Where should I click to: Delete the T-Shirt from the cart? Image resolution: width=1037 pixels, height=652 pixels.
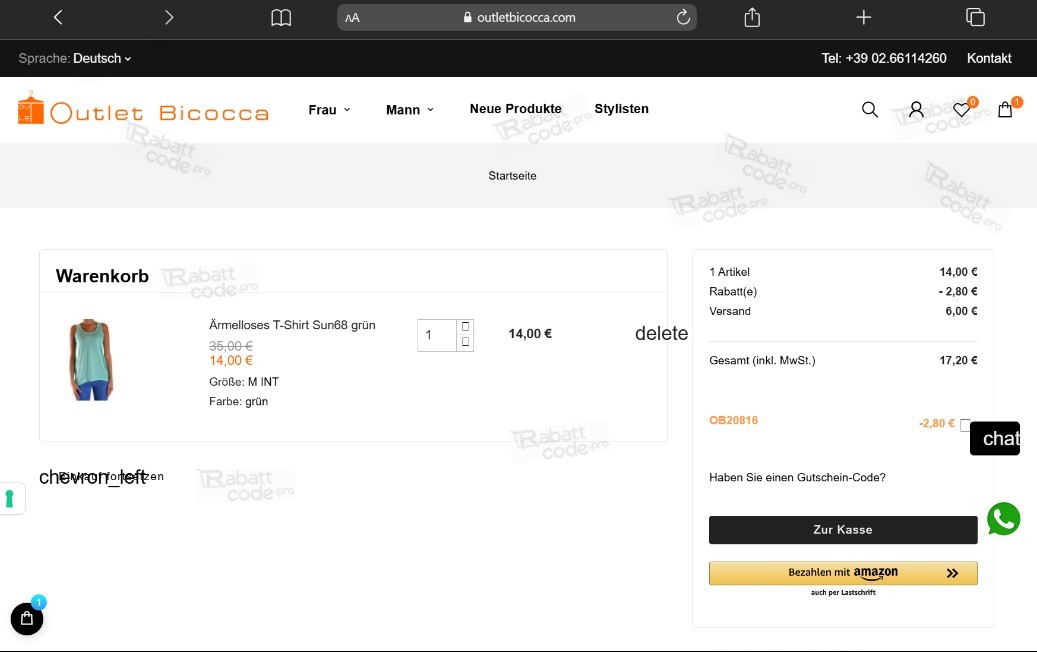pyautogui.click(x=661, y=333)
